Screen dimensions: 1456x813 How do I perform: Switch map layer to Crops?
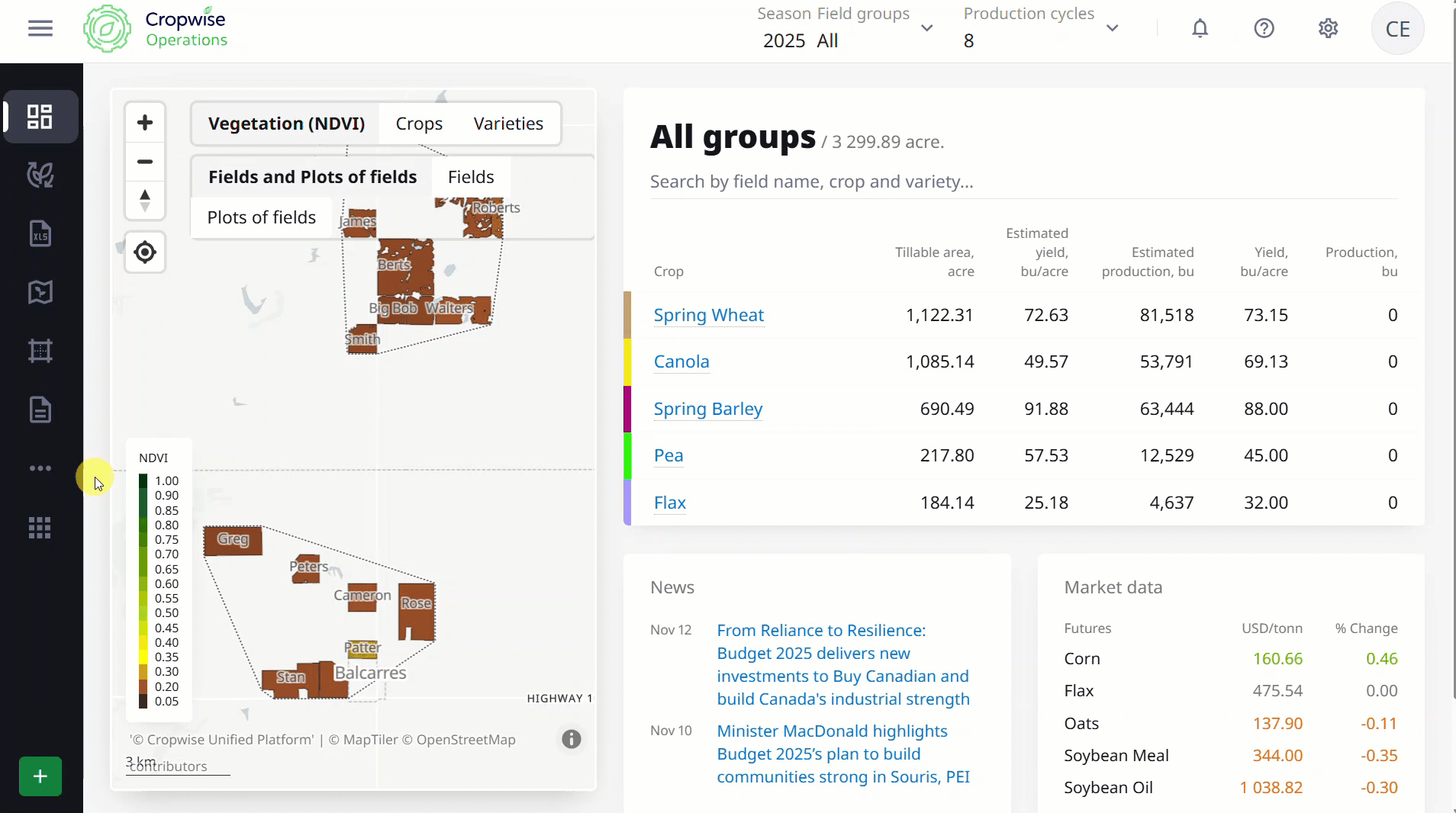pyautogui.click(x=419, y=124)
